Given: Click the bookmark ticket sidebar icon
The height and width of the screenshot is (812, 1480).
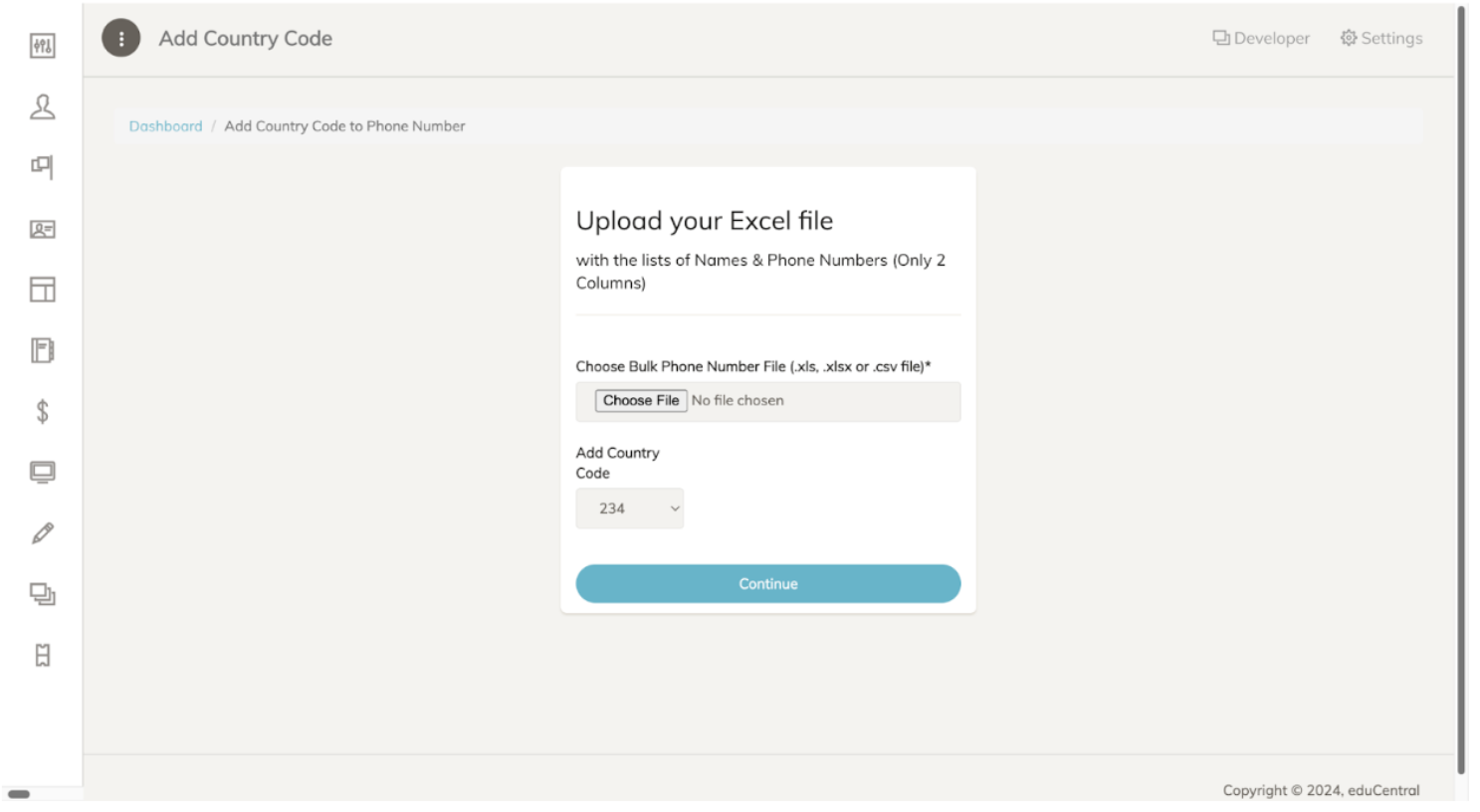Looking at the screenshot, I should click(x=43, y=655).
